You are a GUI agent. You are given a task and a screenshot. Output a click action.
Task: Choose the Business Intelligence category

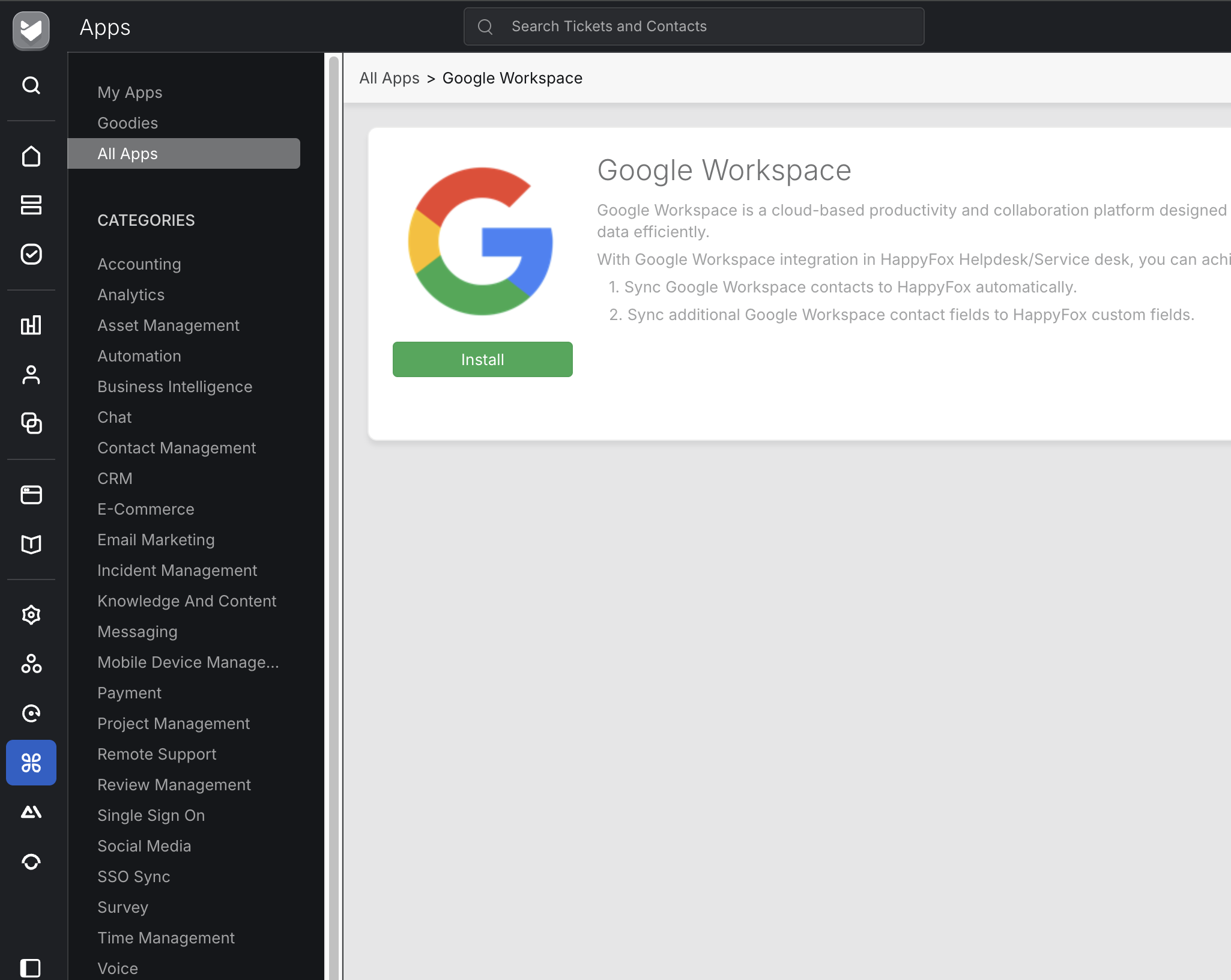pyautogui.click(x=175, y=387)
